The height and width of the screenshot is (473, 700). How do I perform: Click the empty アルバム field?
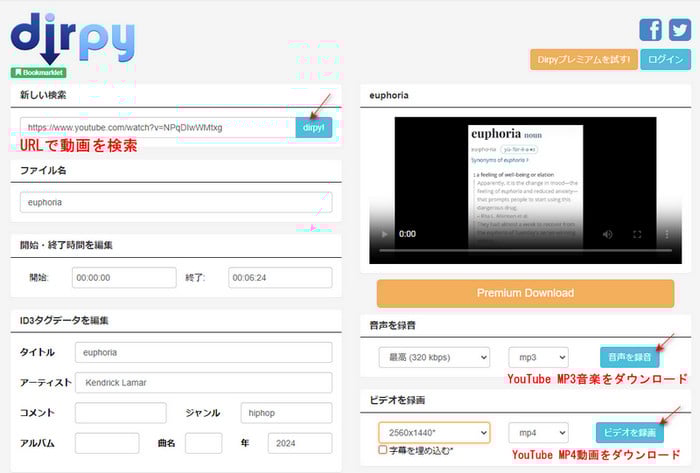(x=107, y=443)
